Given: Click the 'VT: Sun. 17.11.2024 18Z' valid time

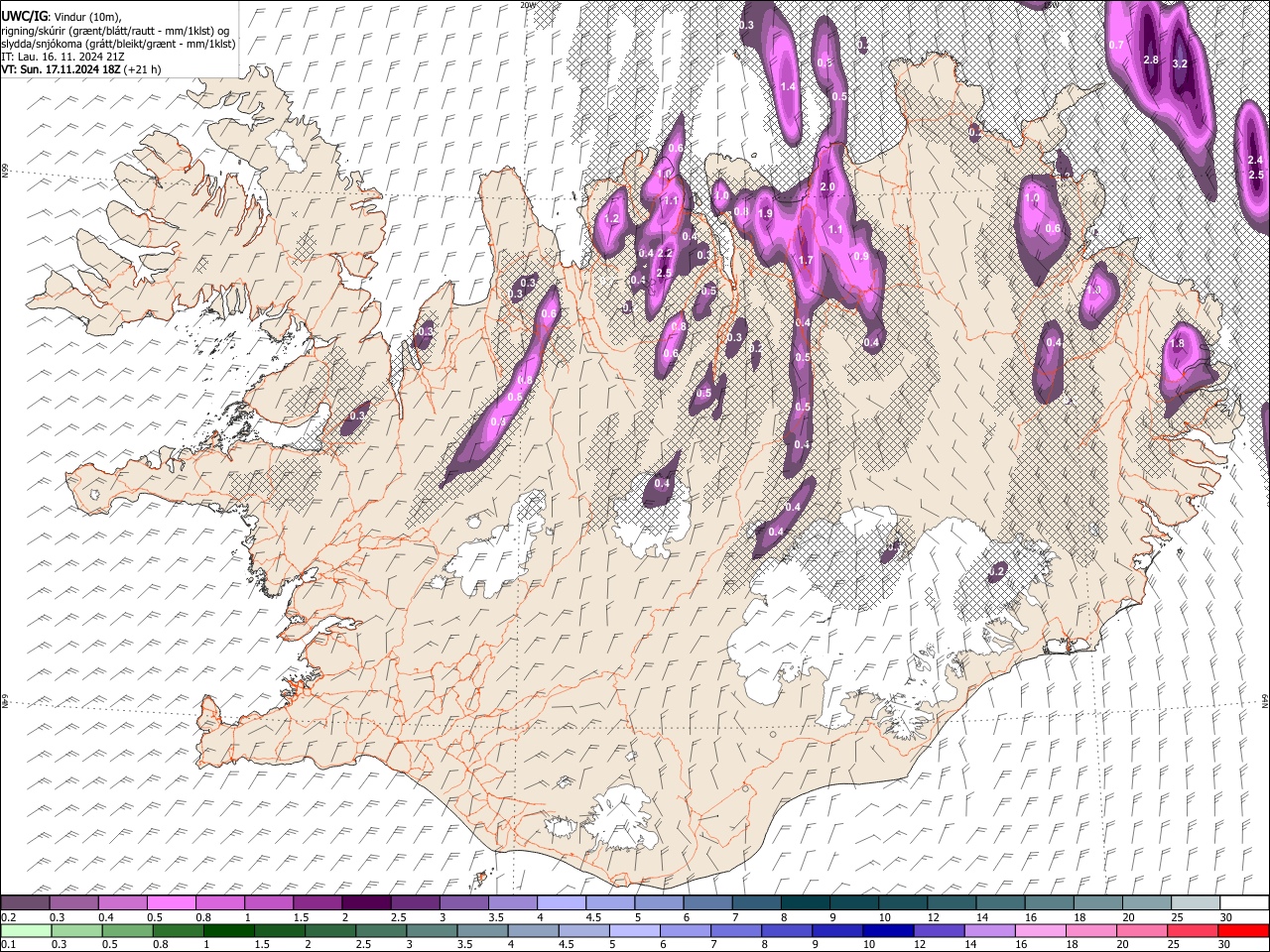Looking at the screenshot, I should pyautogui.click(x=63, y=69).
